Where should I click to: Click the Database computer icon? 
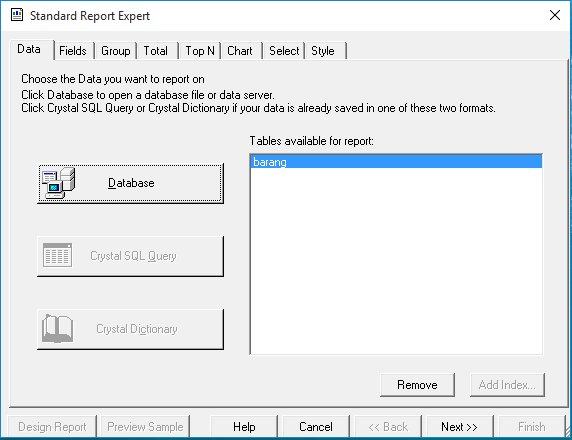coord(58,183)
